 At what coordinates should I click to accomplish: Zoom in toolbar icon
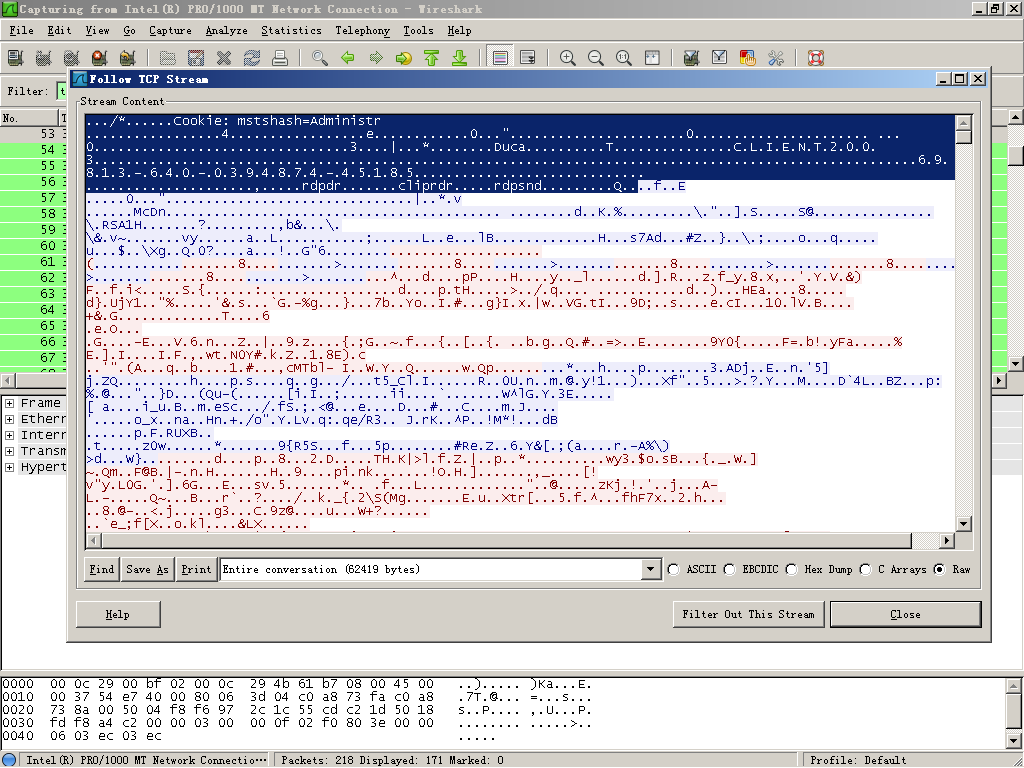(568, 58)
